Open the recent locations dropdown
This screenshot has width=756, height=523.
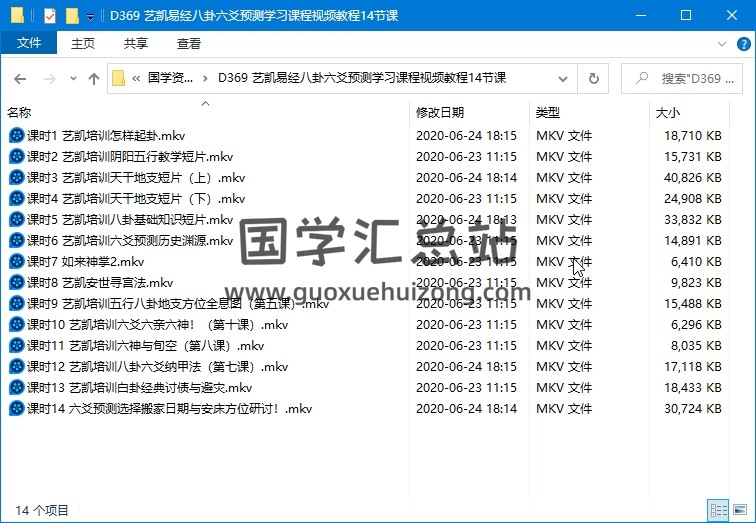coord(72,79)
